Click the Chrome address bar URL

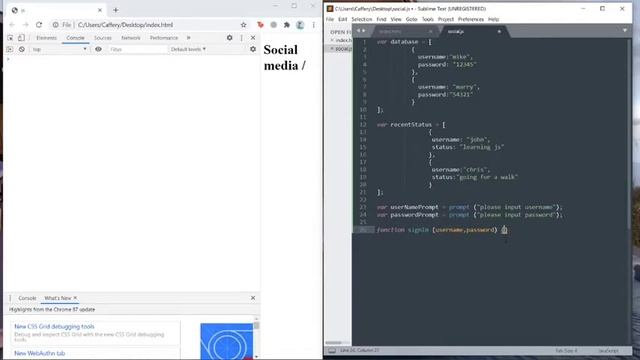125,25
